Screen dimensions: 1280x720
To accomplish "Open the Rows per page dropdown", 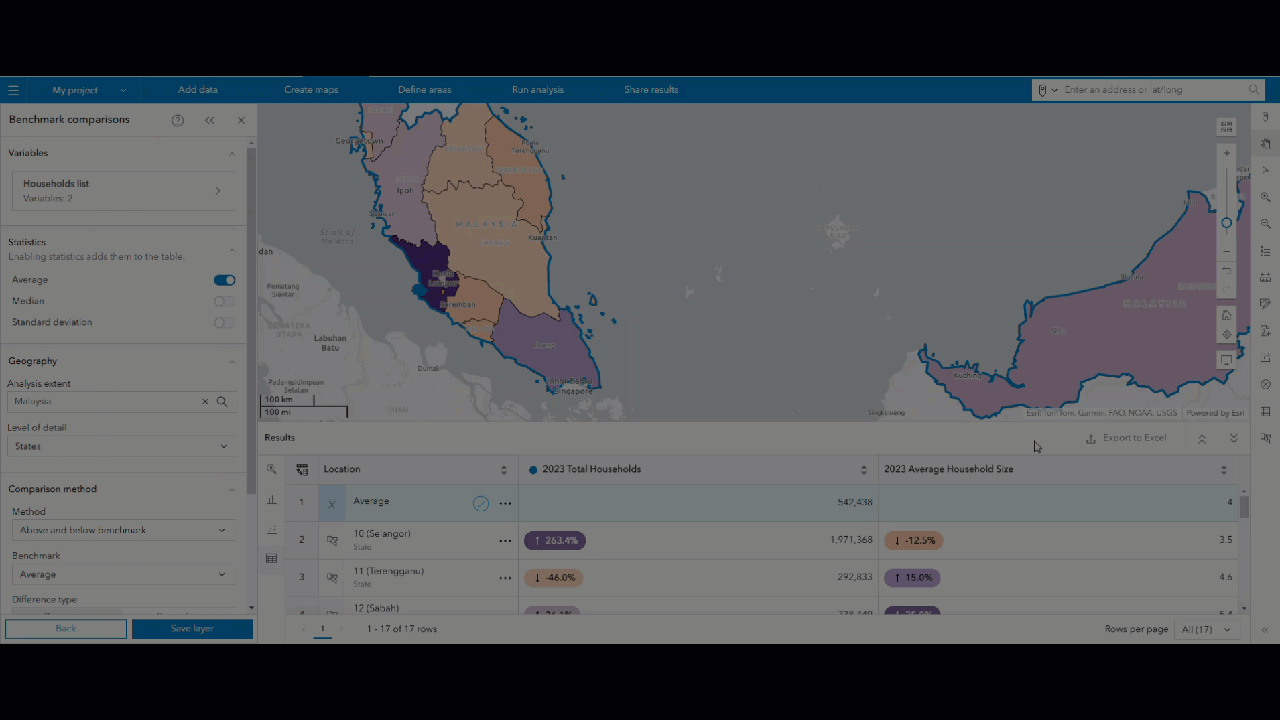I will tap(1207, 629).
